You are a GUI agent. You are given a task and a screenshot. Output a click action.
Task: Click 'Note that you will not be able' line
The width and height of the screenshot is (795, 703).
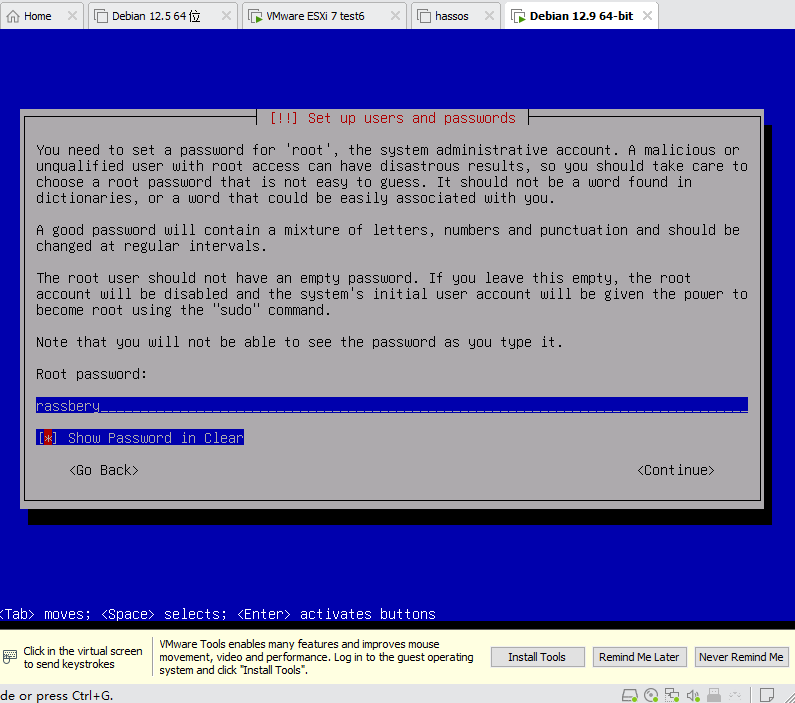[299, 342]
